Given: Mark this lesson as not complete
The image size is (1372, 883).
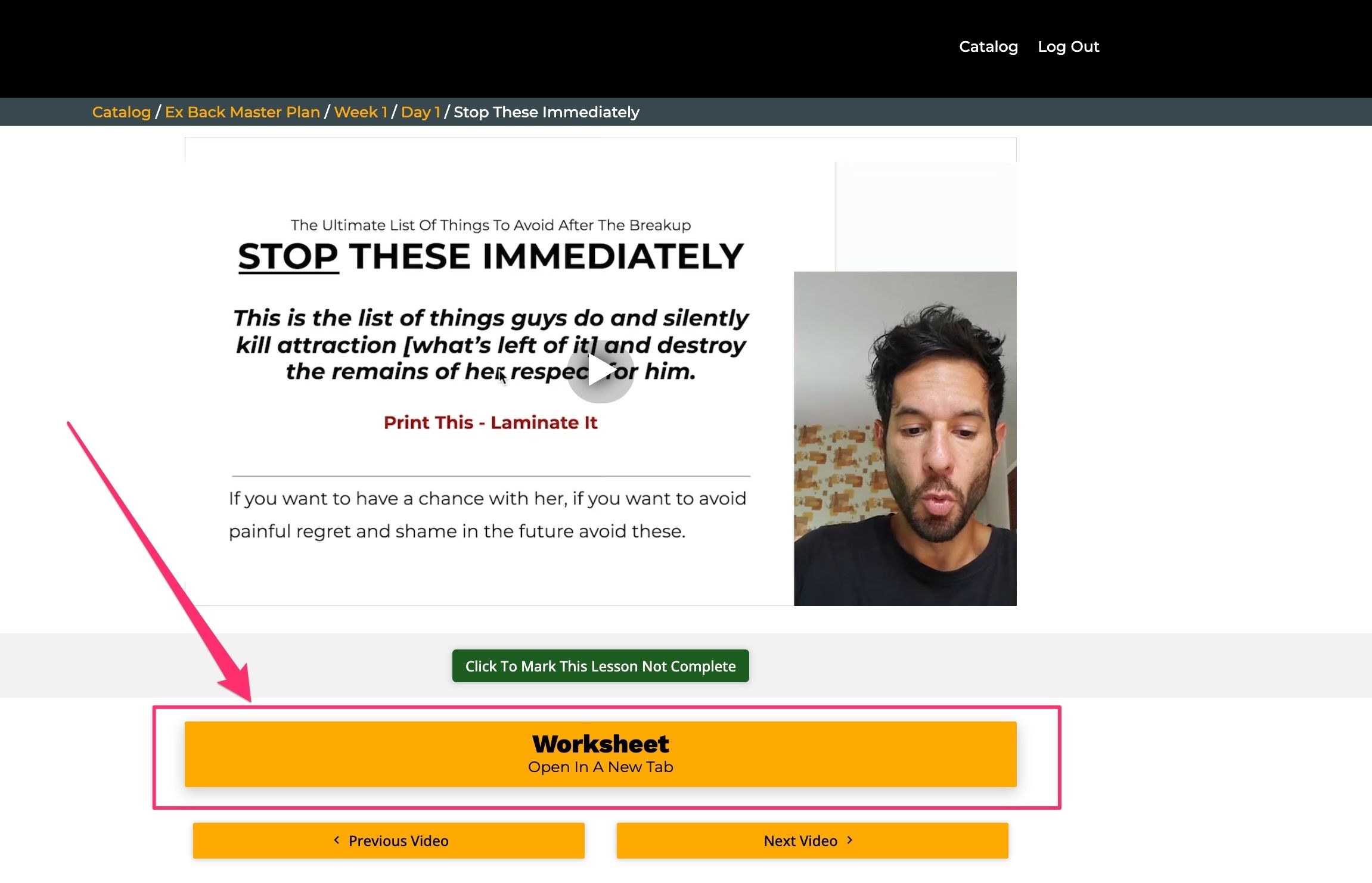Looking at the screenshot, I should click(x=600, y=666).
